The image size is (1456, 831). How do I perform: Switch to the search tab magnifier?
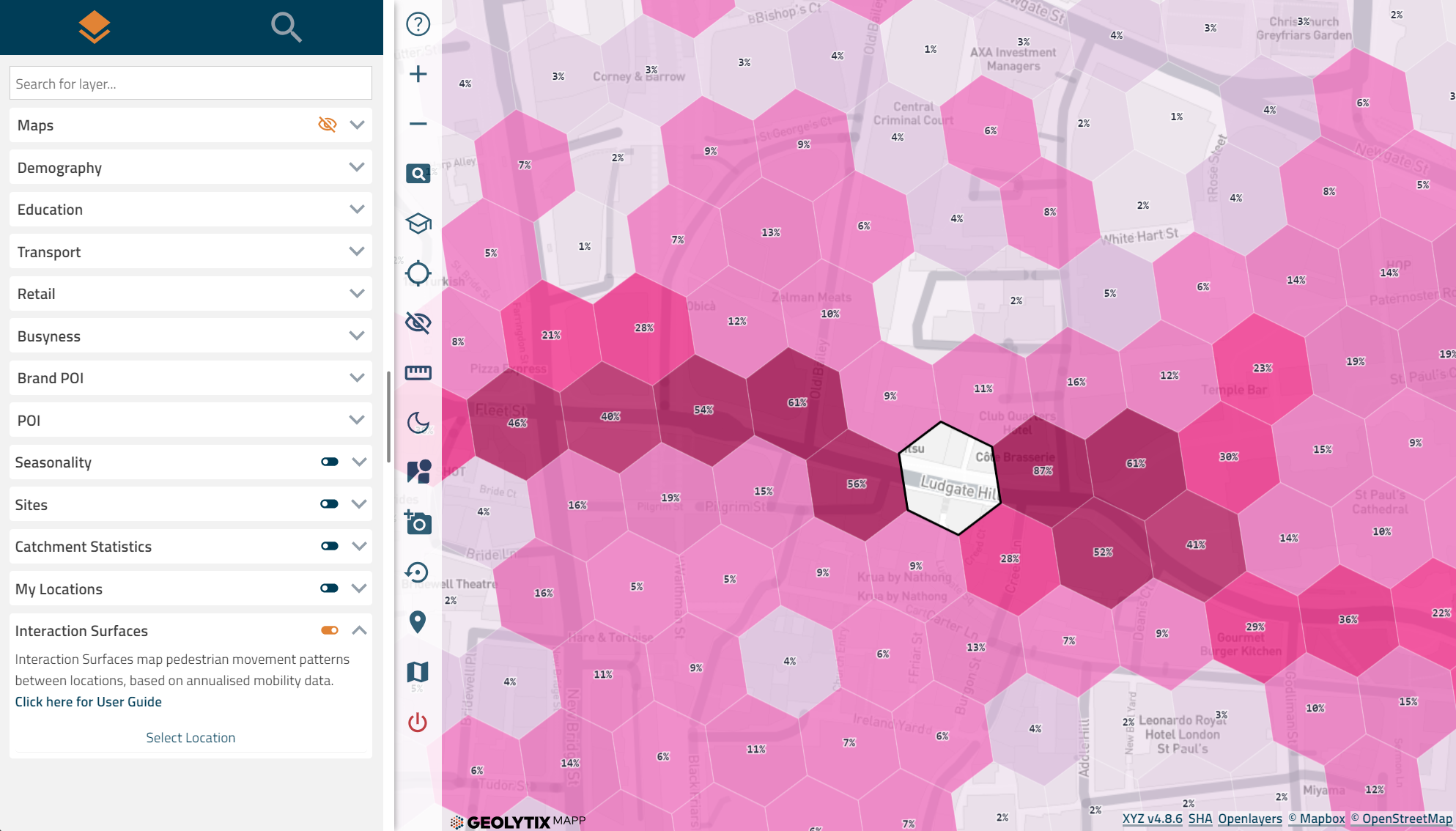[x=286, y=27]
